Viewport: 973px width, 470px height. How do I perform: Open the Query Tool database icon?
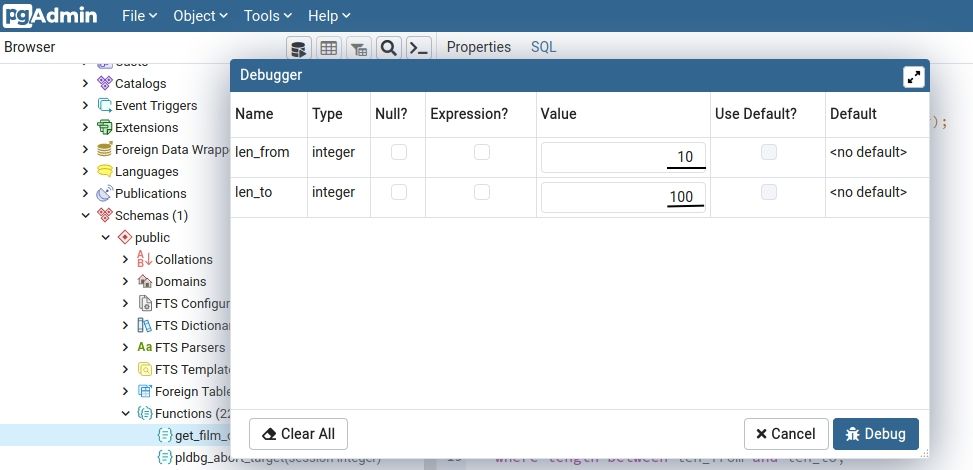[x=298, y=48]
